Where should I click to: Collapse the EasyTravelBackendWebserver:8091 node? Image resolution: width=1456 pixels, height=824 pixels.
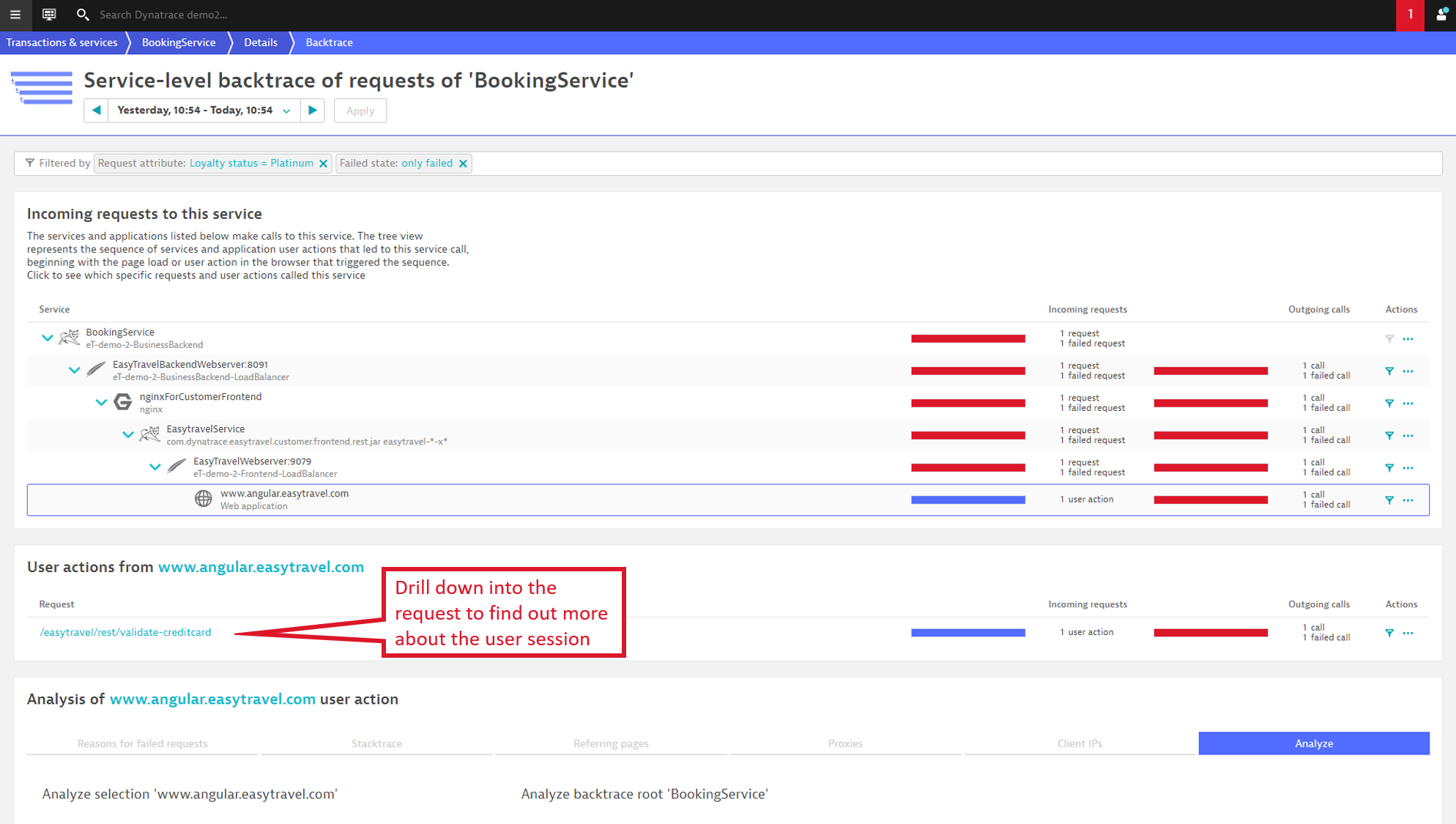(x=74, y=370)
